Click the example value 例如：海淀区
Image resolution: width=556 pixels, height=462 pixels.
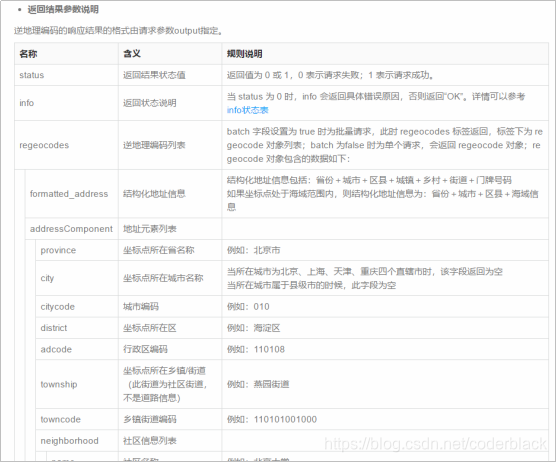254,328
